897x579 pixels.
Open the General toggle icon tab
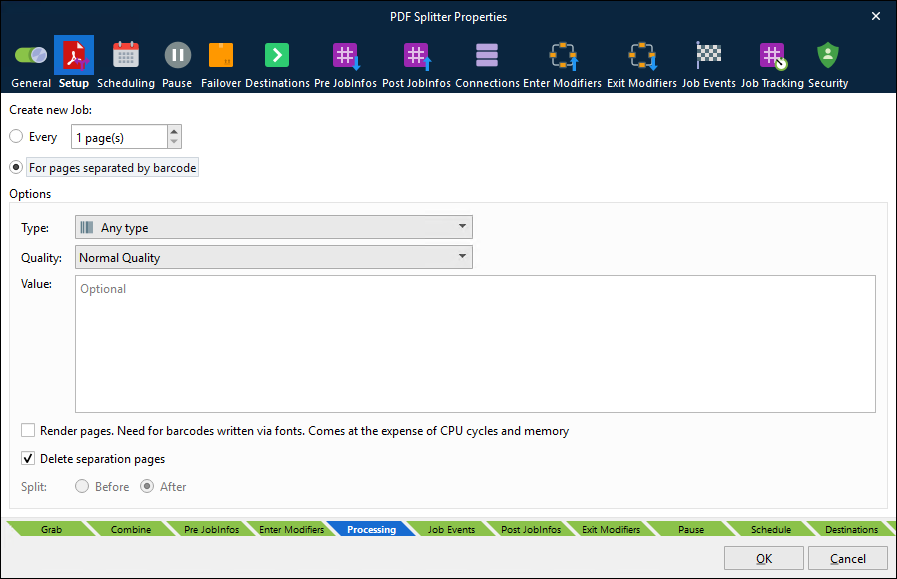click(x=31, y=55)
